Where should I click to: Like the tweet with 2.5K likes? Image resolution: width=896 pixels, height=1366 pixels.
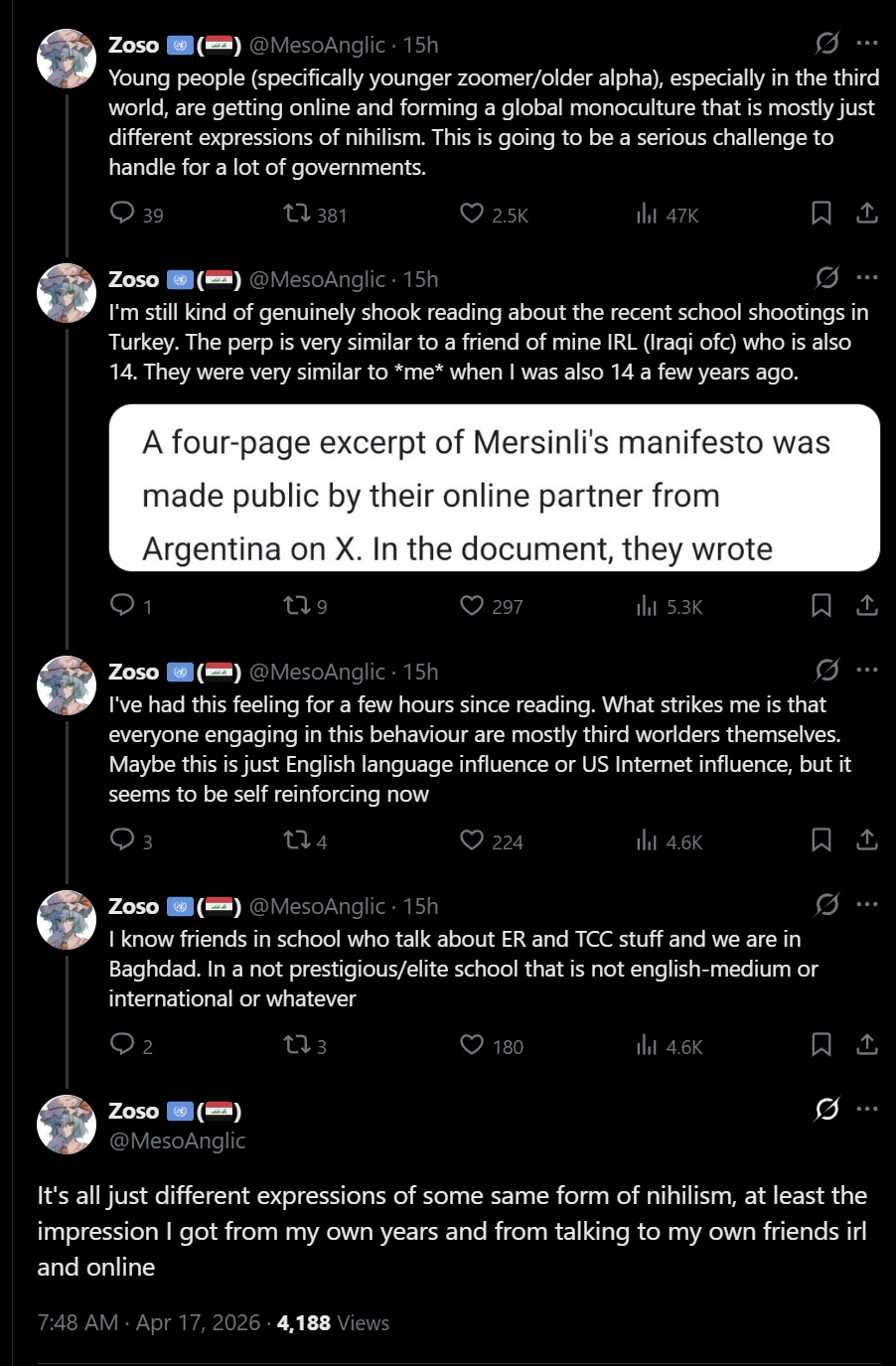[x=472, y=214]
